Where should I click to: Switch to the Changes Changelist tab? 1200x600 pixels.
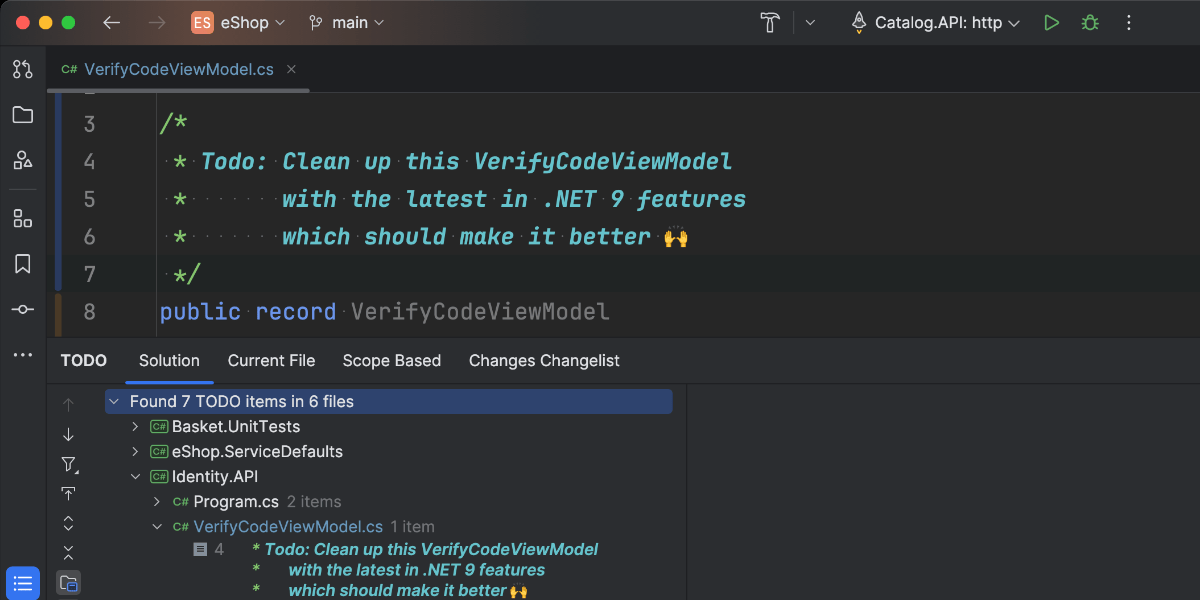point(544,361)
